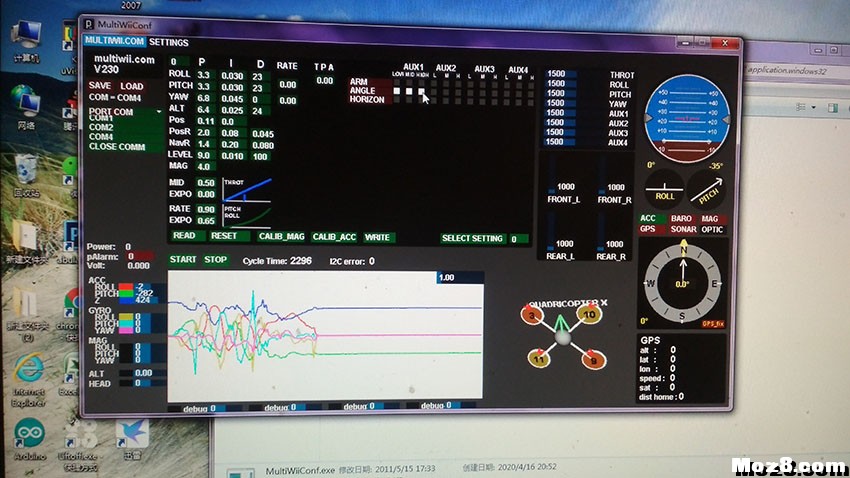850x478 pixels.
Task: Click the LEVEL D value field 100
Action: [260, 157]
